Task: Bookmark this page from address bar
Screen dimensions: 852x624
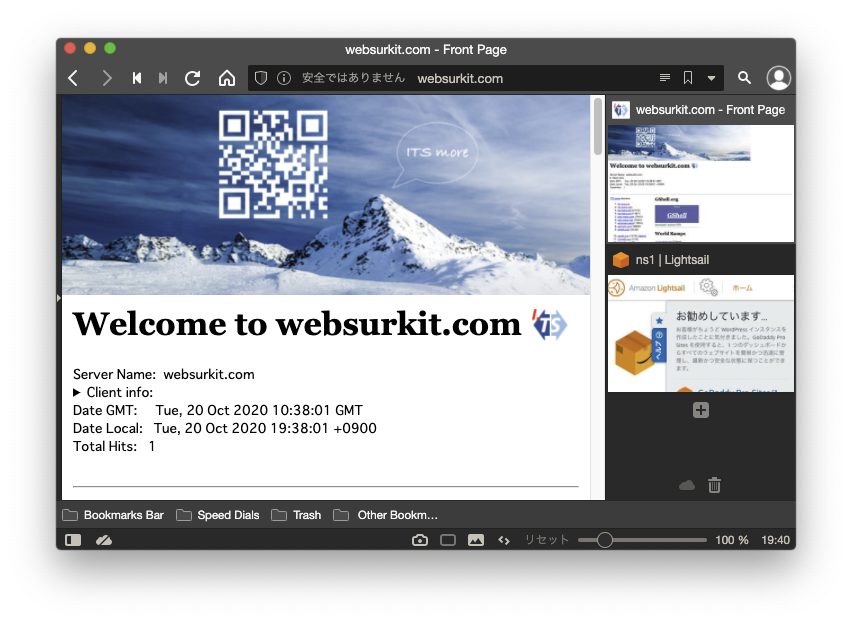Action: (688, 78)
